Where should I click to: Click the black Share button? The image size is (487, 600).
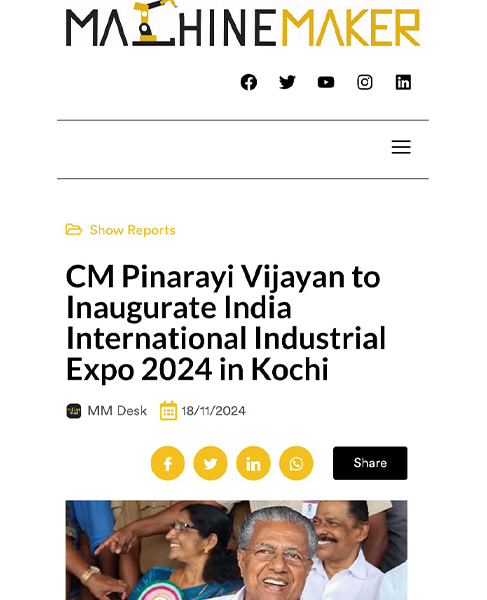(370, 463)
